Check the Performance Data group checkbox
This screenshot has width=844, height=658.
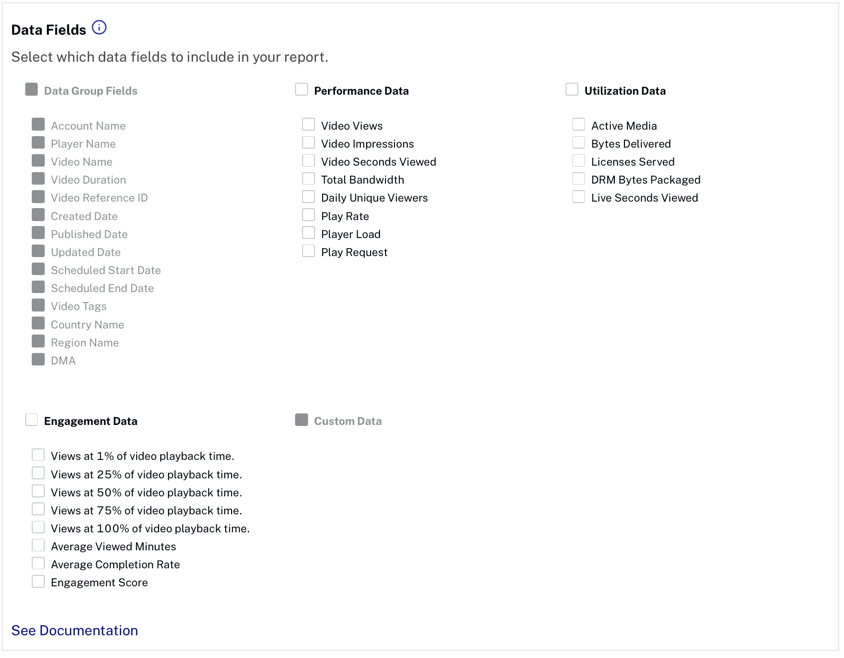(x=301, y=90)
